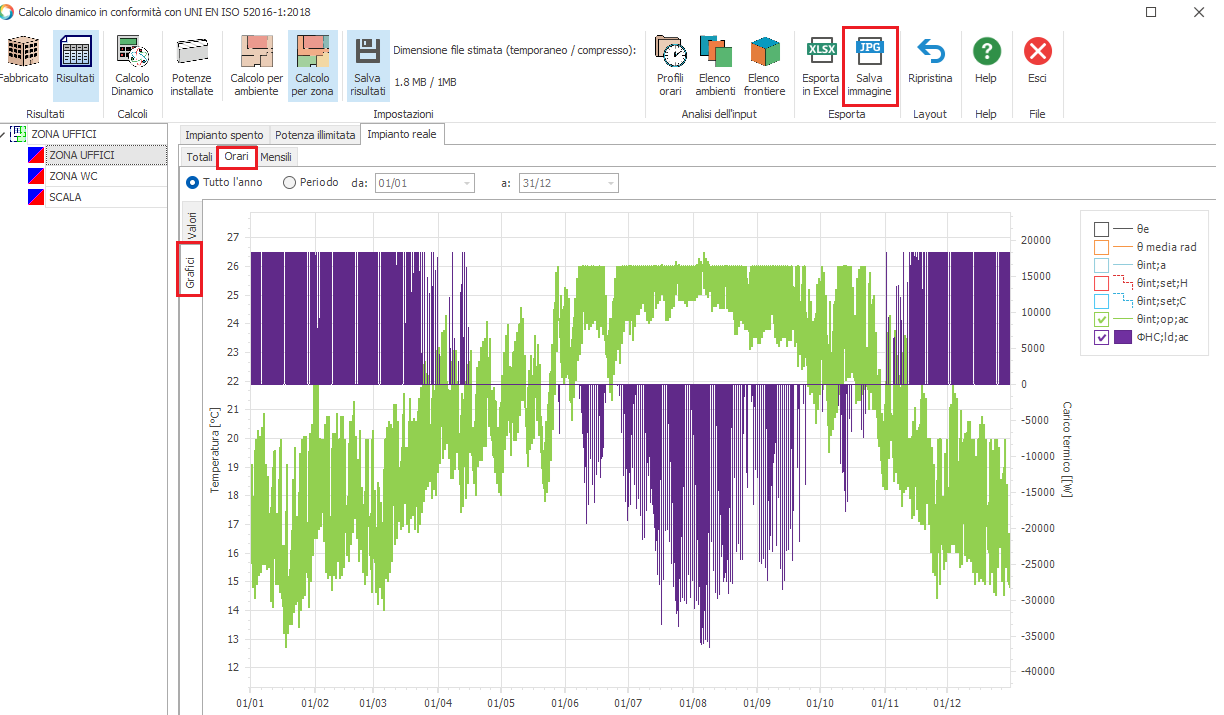Click the purple ΦHC;ld;ac legend swatch
This screenshot has width=1224, height=715.
click(x=1123, y=337)
